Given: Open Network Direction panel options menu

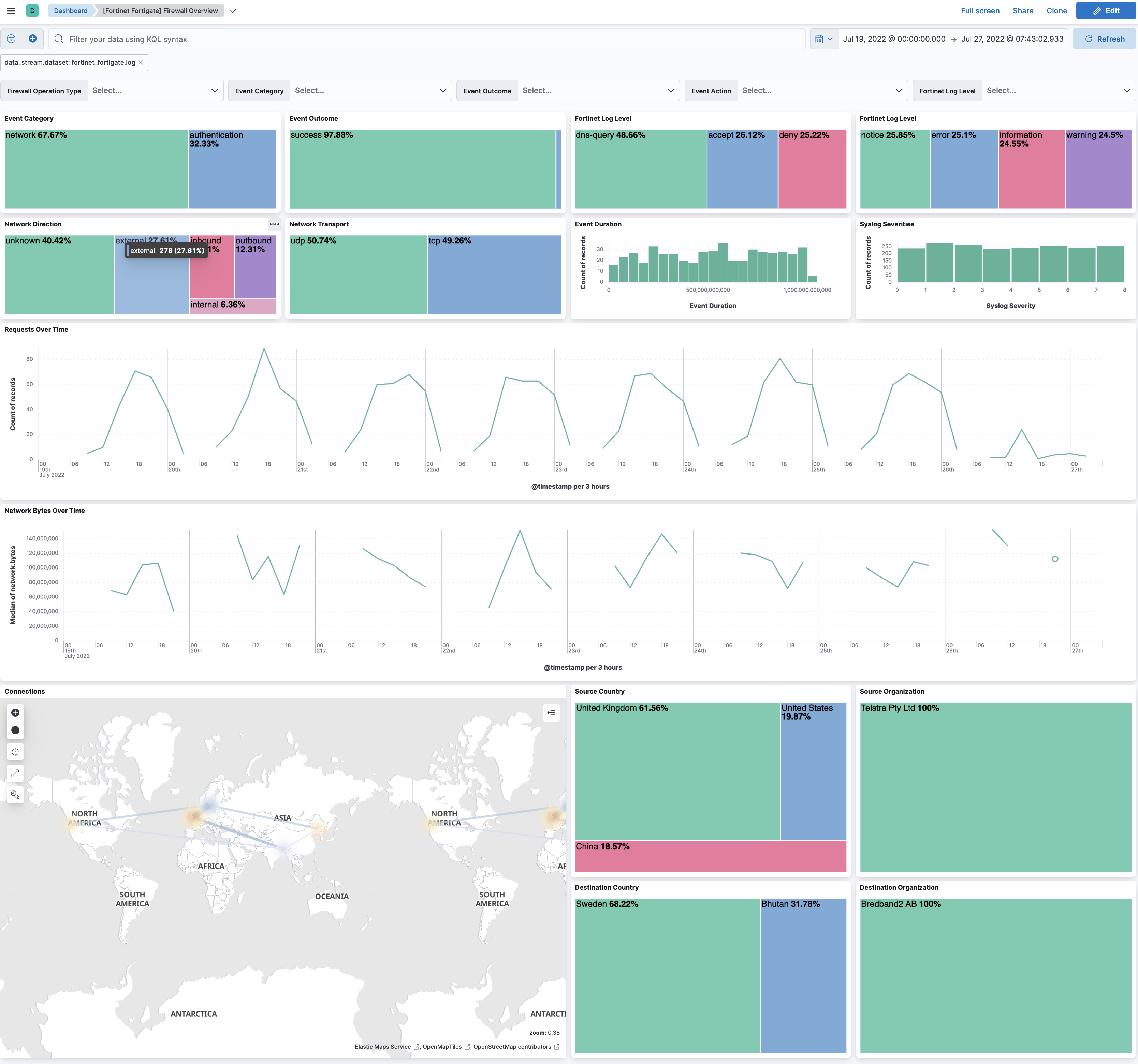Looking at the screenshot, I should pos(274,224).
